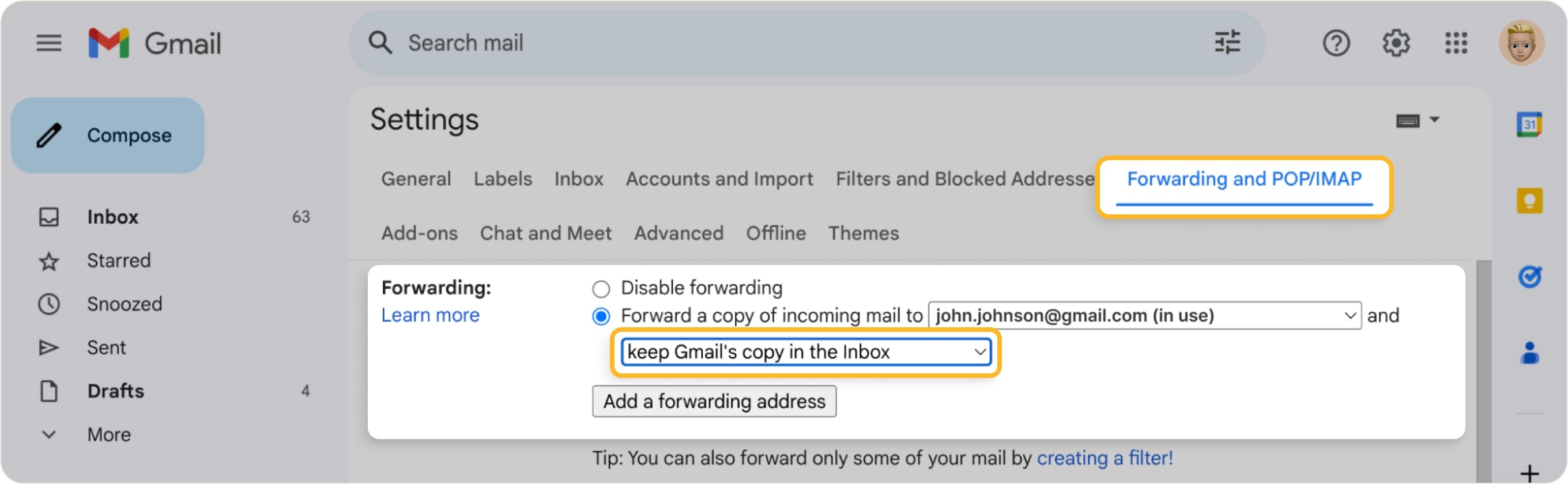Click the user profile avatar
Viewport: 1568px width, 484px height.
[x=1521, y=43]
